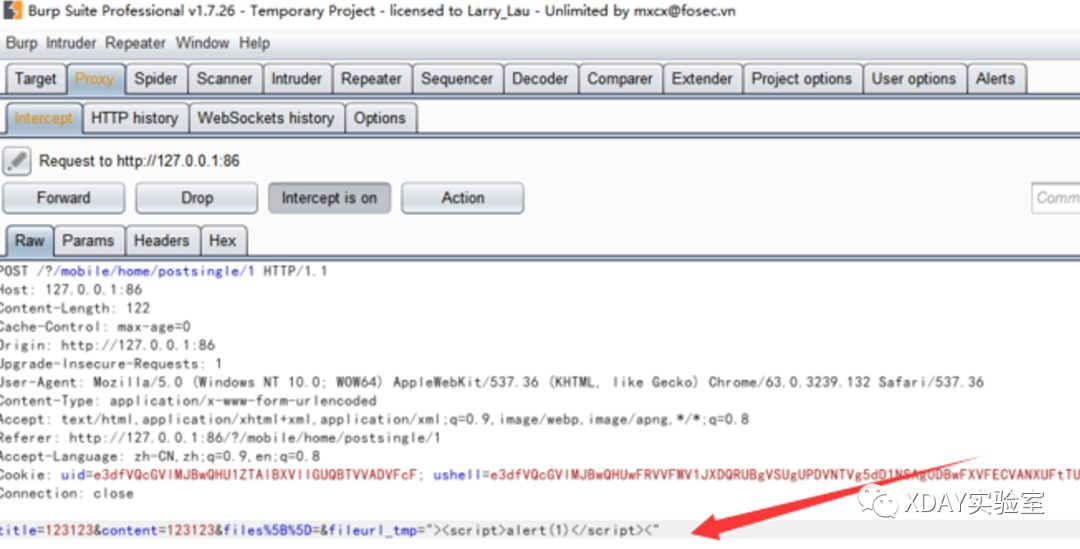Image resolution: width=1080 pixels, height=549 pixels.
Task: Switch to the Headers view tab
Action: [x=161, y=240]
